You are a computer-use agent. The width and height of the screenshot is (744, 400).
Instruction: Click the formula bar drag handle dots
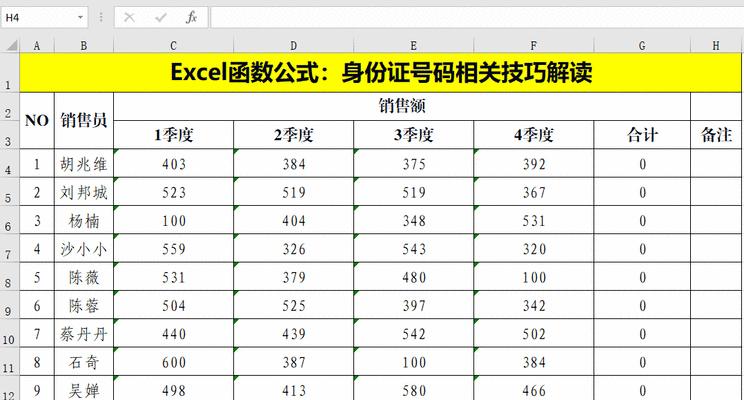(x=101, y=18)
